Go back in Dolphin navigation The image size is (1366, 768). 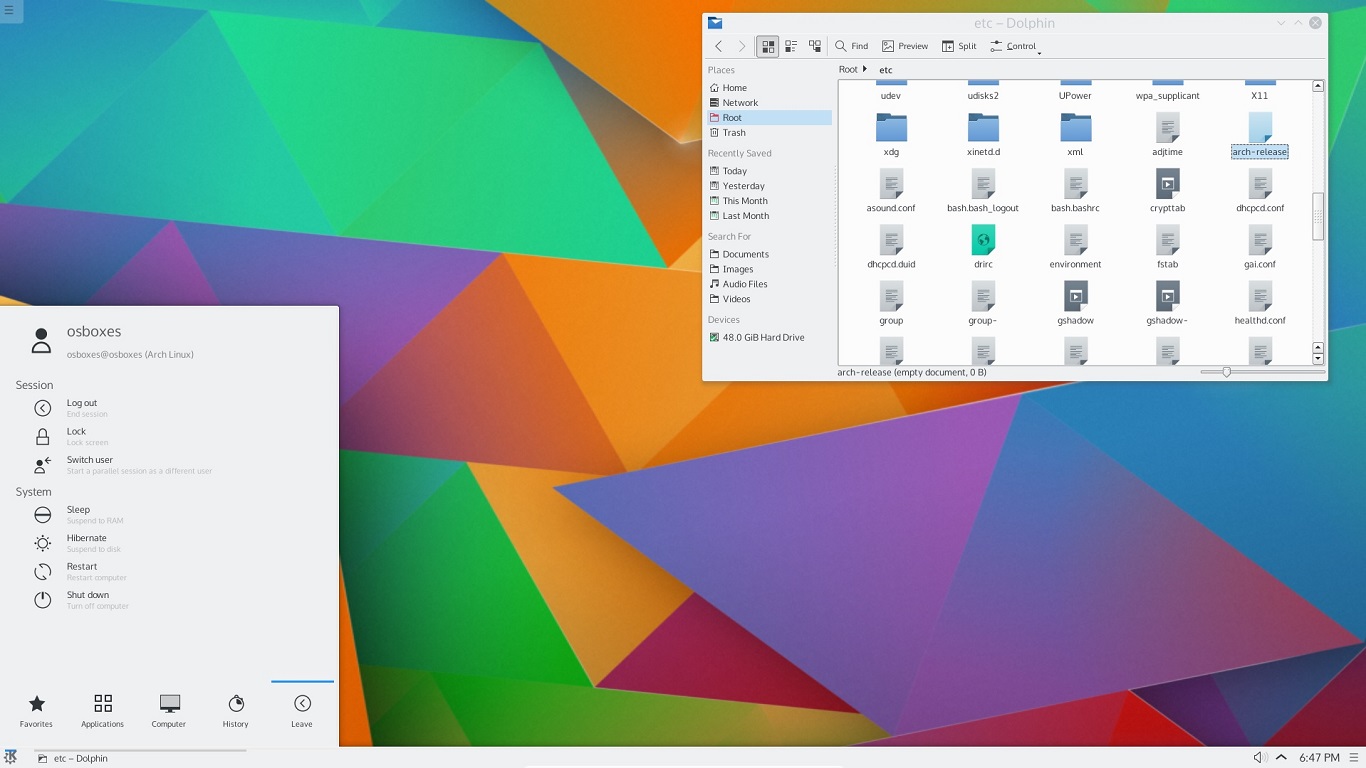(718, 46)
